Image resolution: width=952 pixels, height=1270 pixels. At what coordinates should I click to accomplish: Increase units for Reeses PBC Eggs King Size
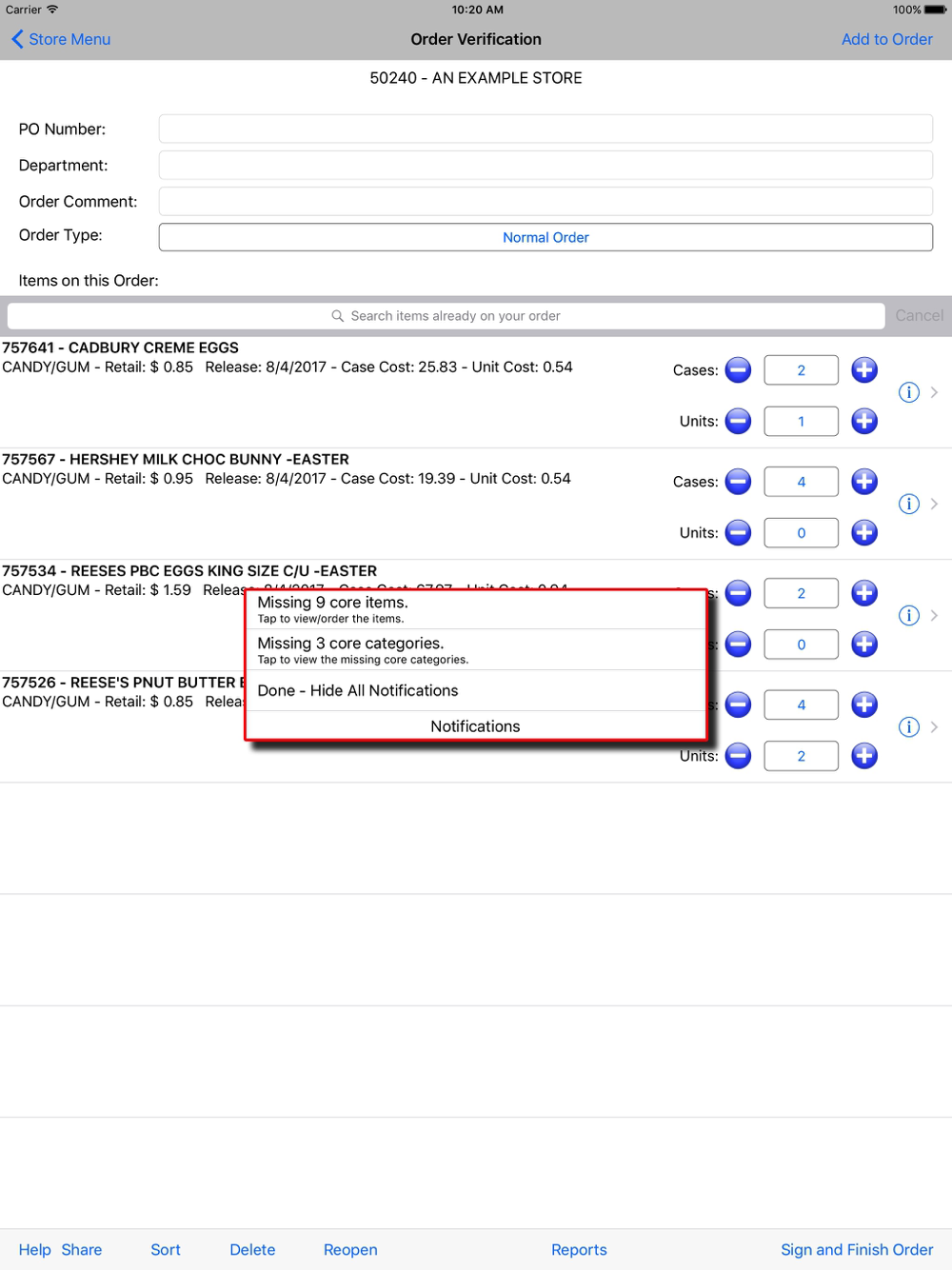(x=864, y=645)
